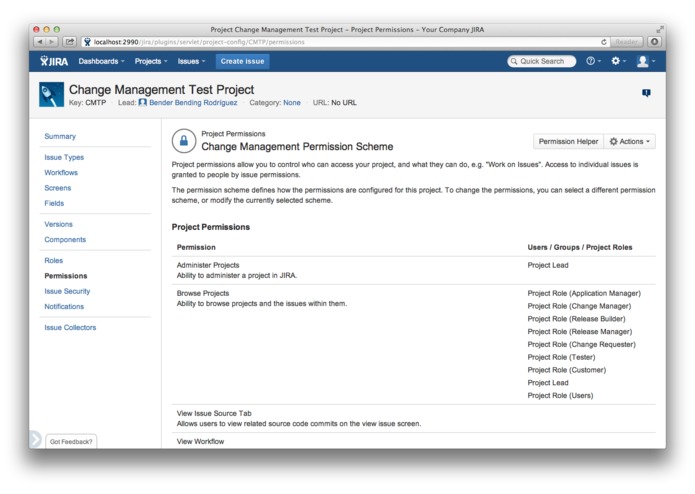Click the downloads icon in the browser toolbar
Image resolution: width=695 pixels, height=494 pixels.
click(x=654, y=42)
